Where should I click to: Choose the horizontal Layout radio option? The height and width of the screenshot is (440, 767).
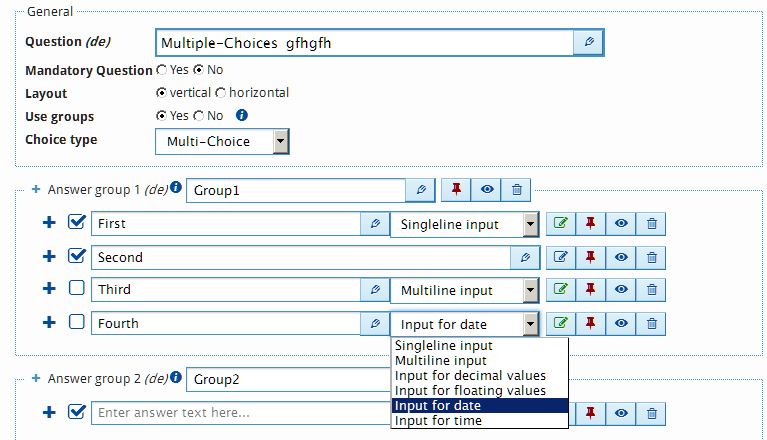click(221, 93)
